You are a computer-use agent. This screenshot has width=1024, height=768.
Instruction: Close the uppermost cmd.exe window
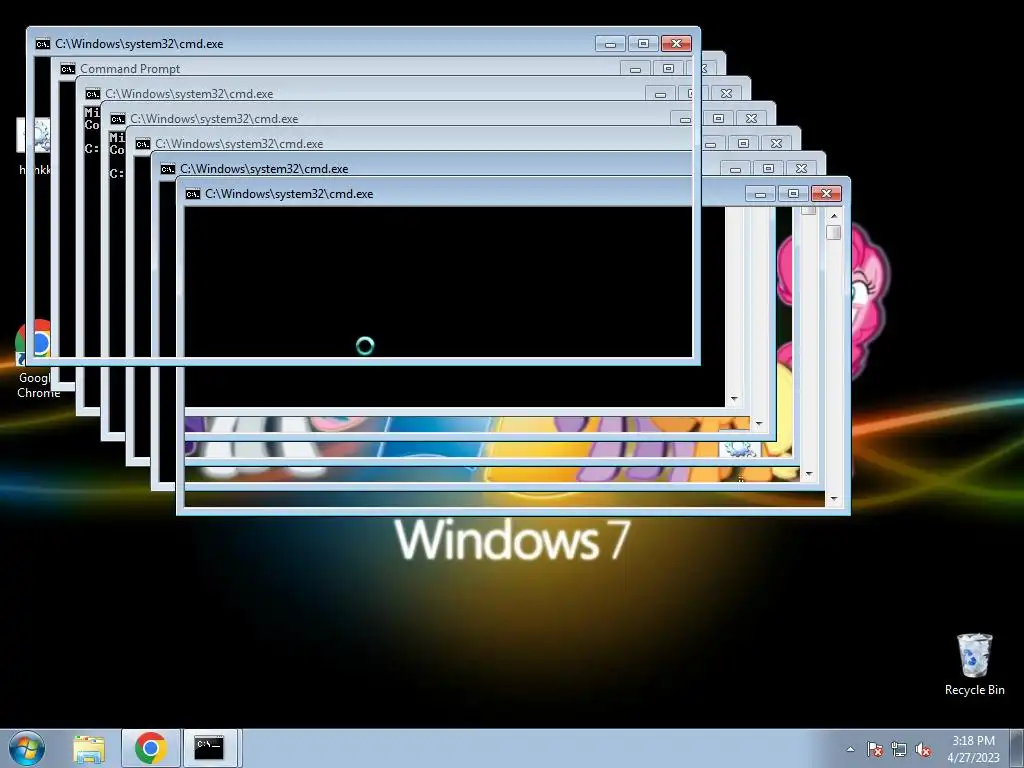tap(677, 43)
